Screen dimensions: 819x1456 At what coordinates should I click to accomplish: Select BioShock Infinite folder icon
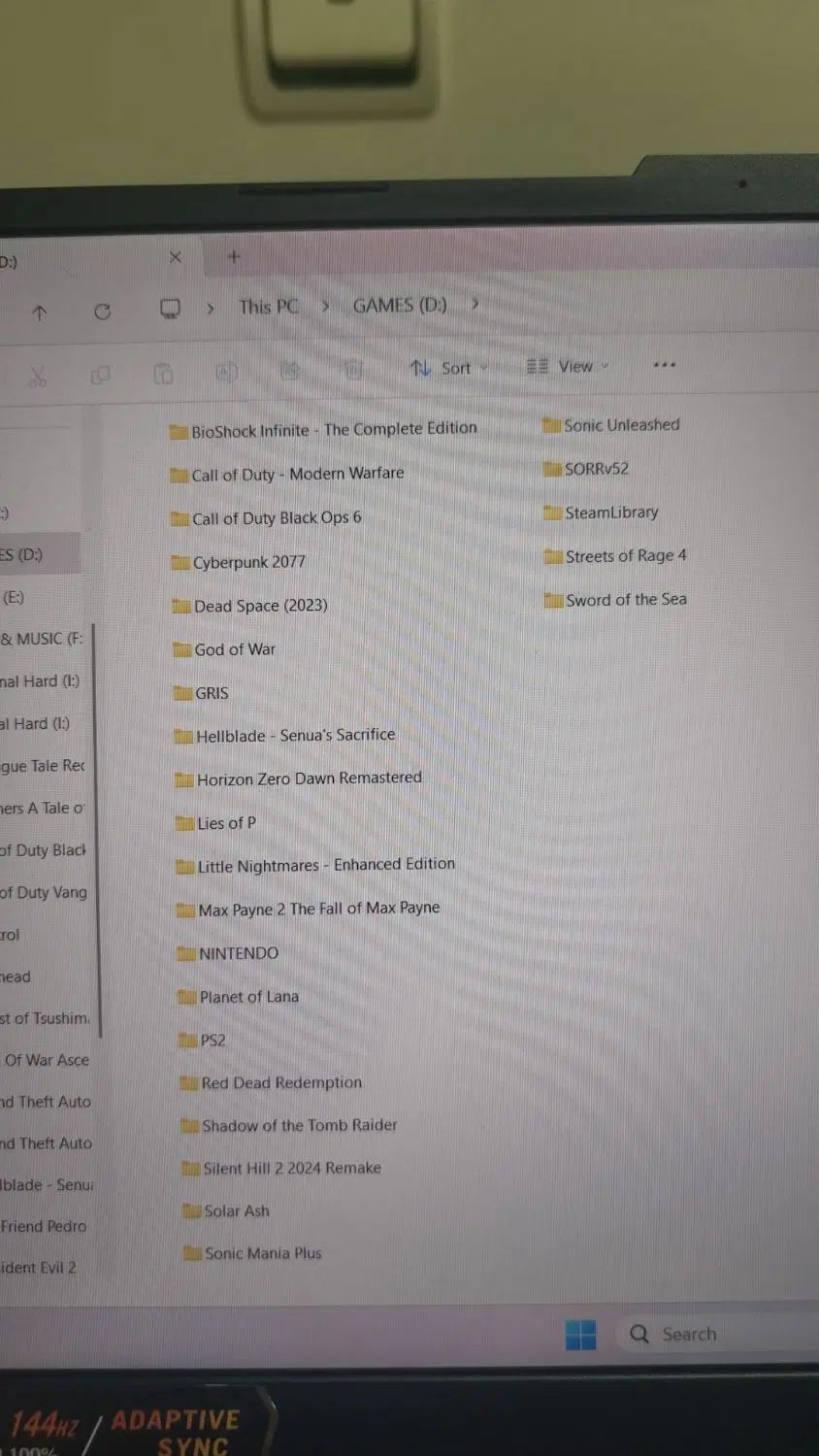coord(179,432)
